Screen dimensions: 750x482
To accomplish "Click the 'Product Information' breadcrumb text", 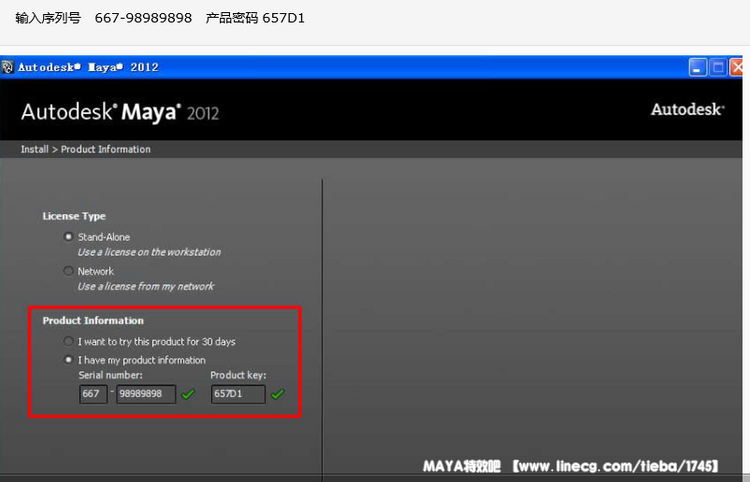I will (106, 149).
